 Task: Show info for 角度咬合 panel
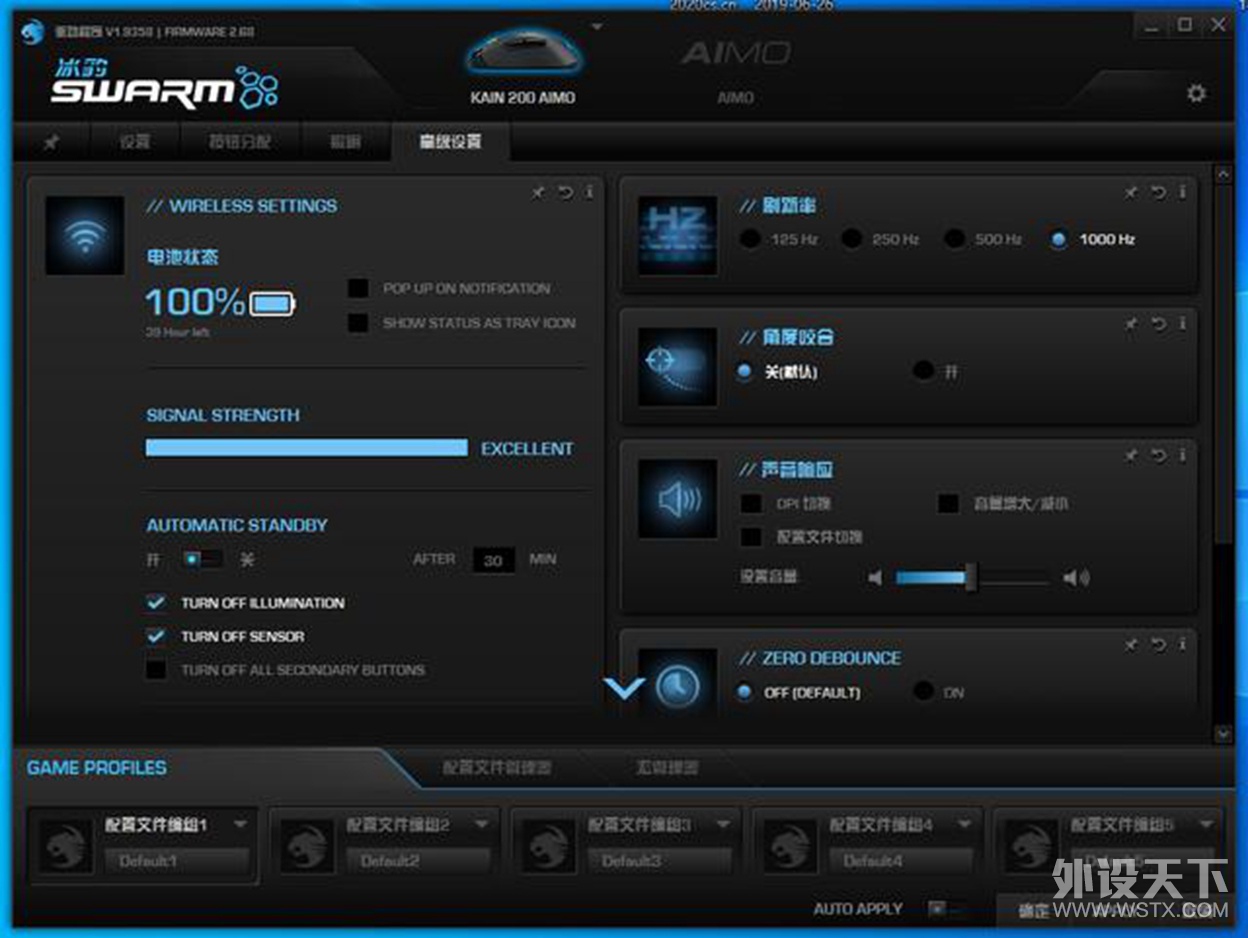coord(1182,324)
